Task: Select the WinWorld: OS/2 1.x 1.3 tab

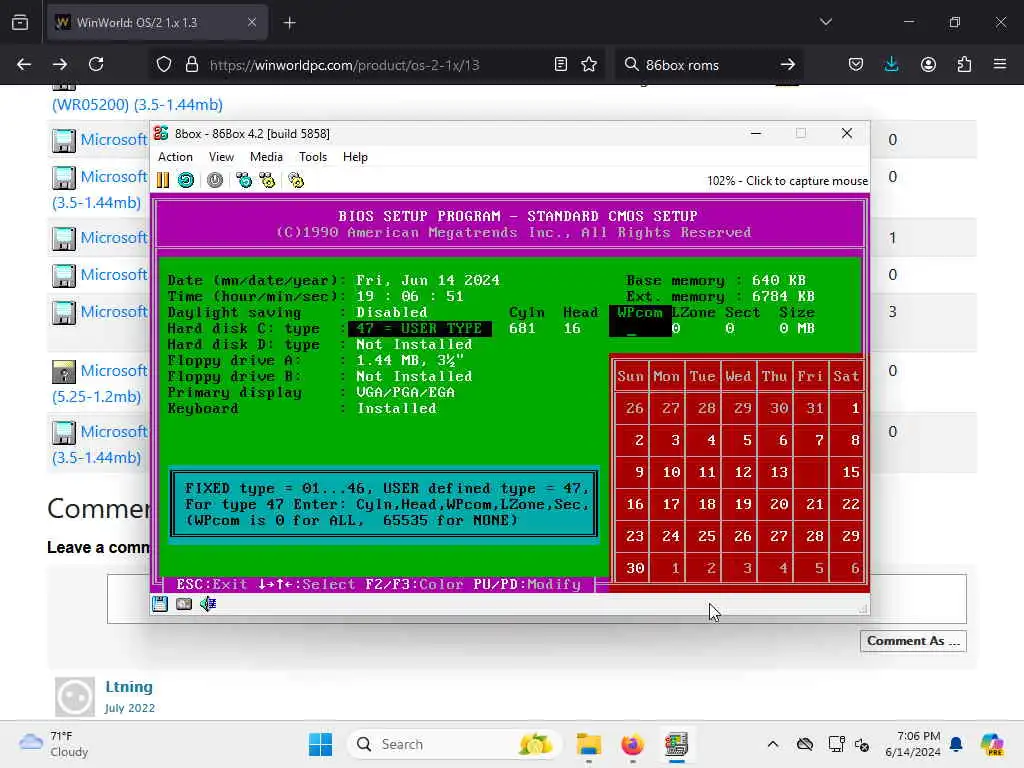Action: (x=157, y=22)
